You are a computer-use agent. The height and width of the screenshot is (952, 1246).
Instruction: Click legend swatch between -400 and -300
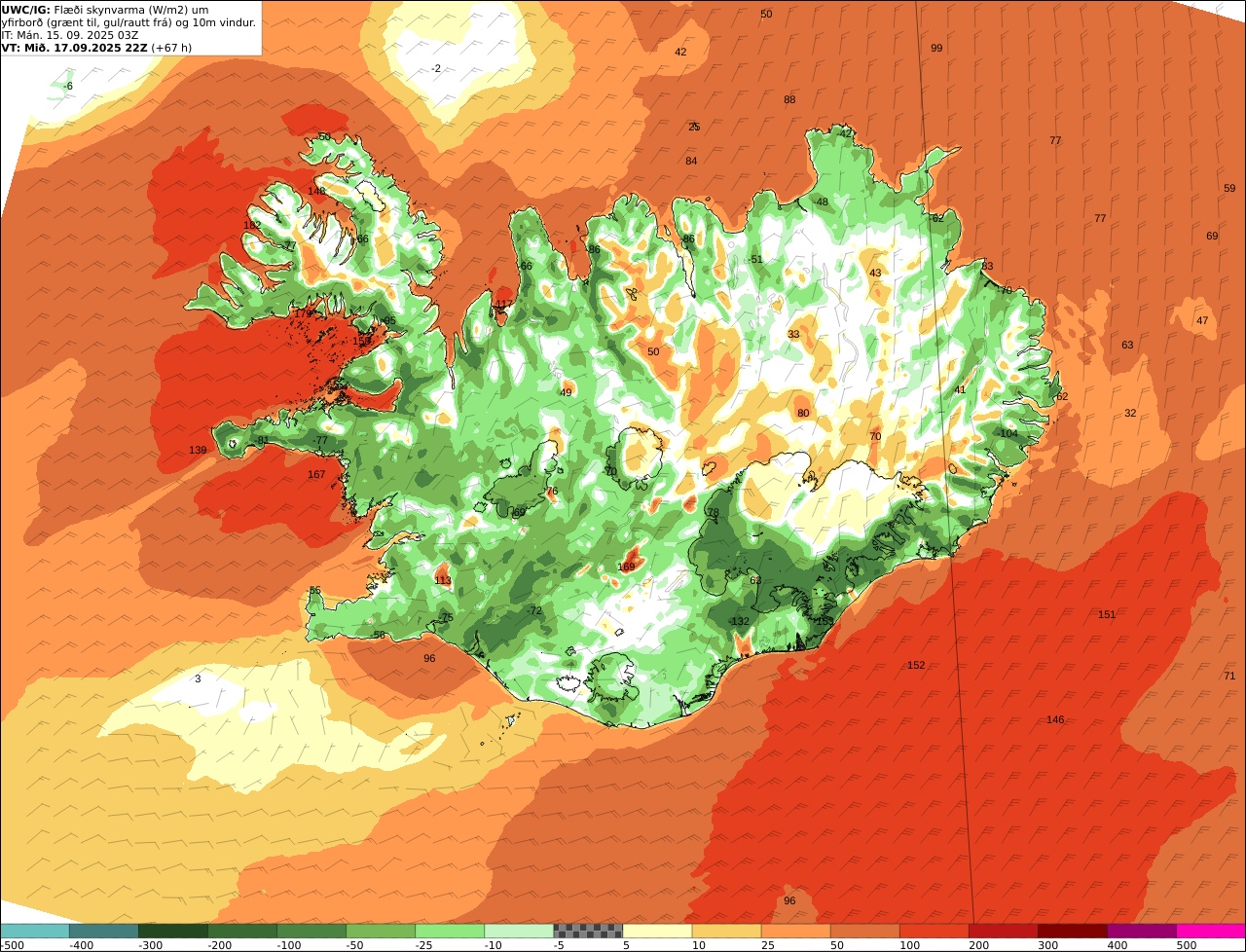tap(104, 931)
